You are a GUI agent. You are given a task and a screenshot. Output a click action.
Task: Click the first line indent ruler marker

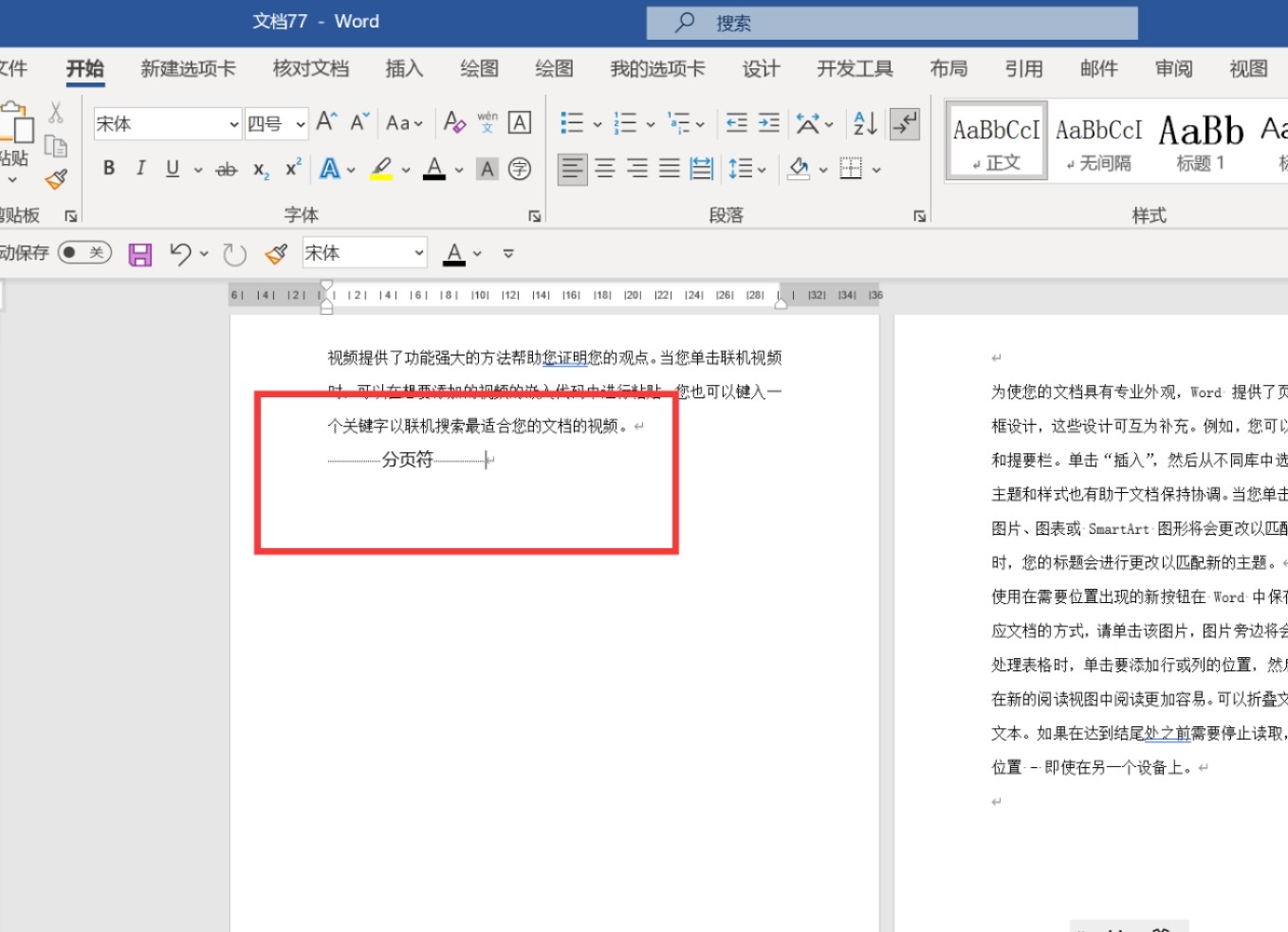(327, 286)
